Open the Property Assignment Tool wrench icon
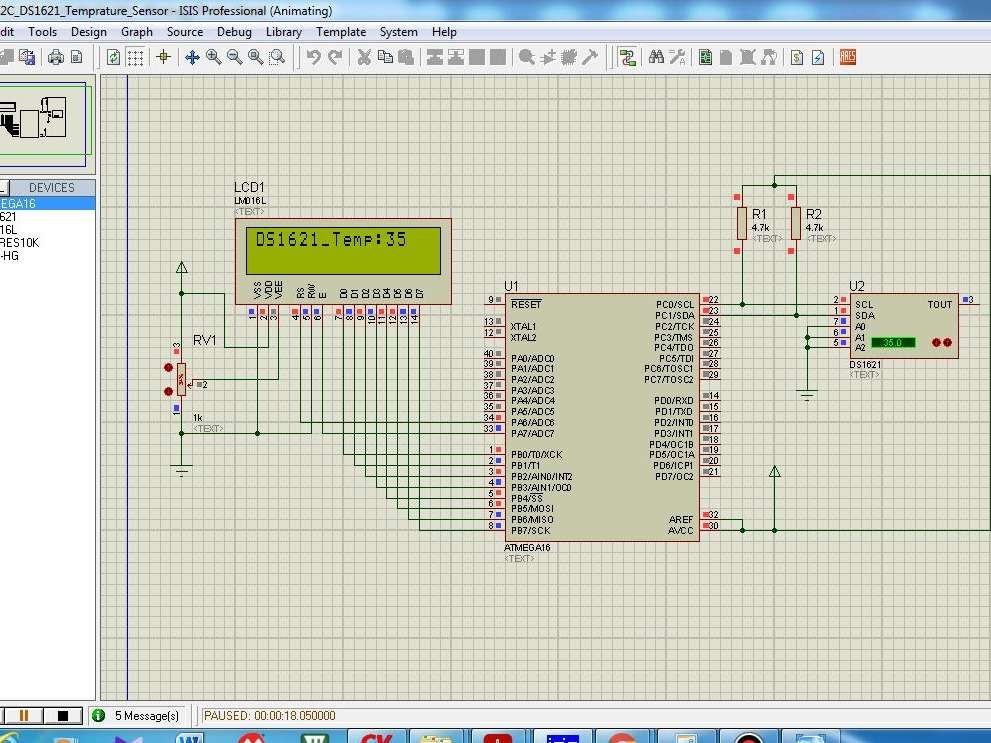 click(678, 57)
